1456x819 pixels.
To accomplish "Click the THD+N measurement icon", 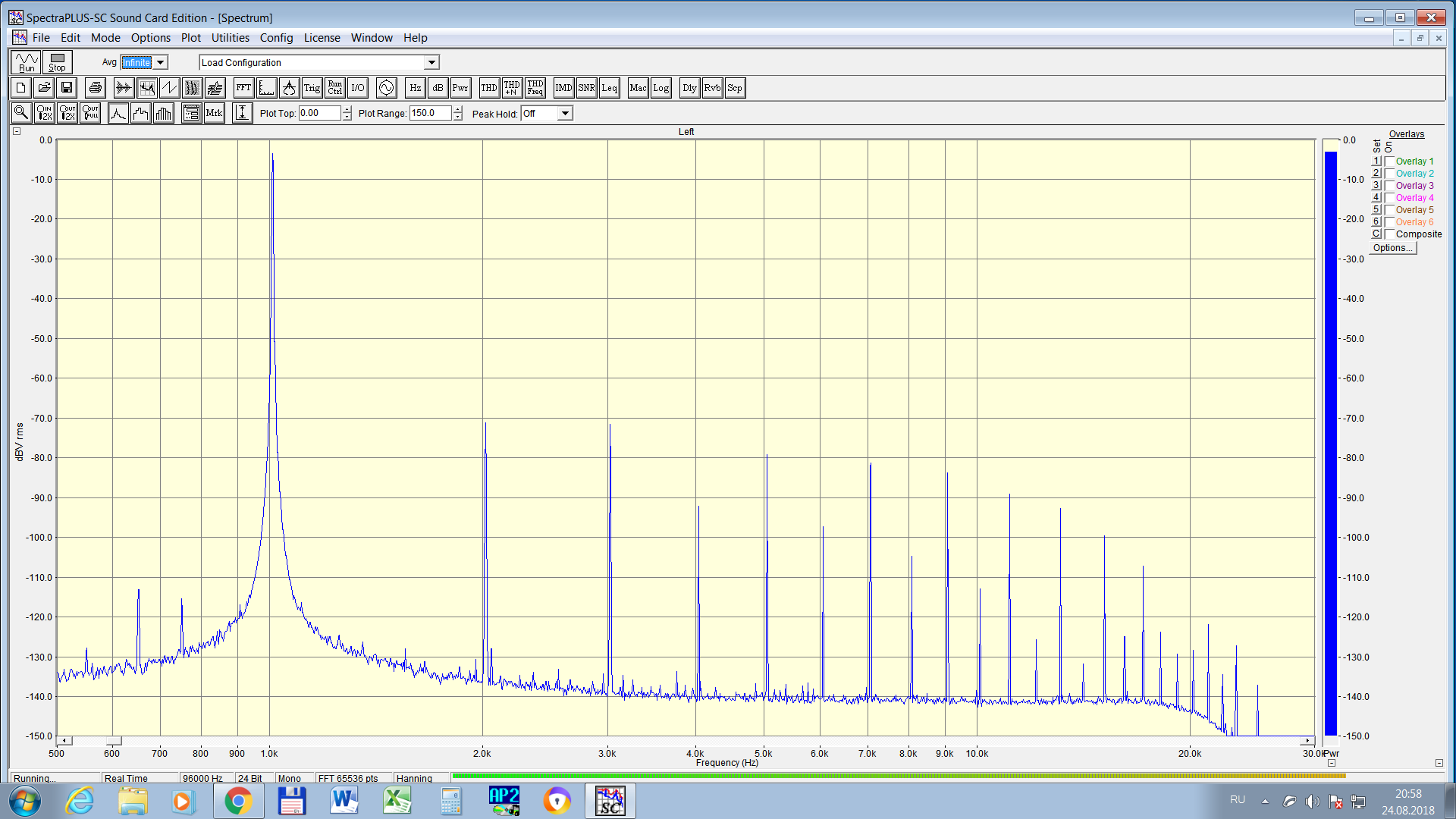I will click(512, 88).
